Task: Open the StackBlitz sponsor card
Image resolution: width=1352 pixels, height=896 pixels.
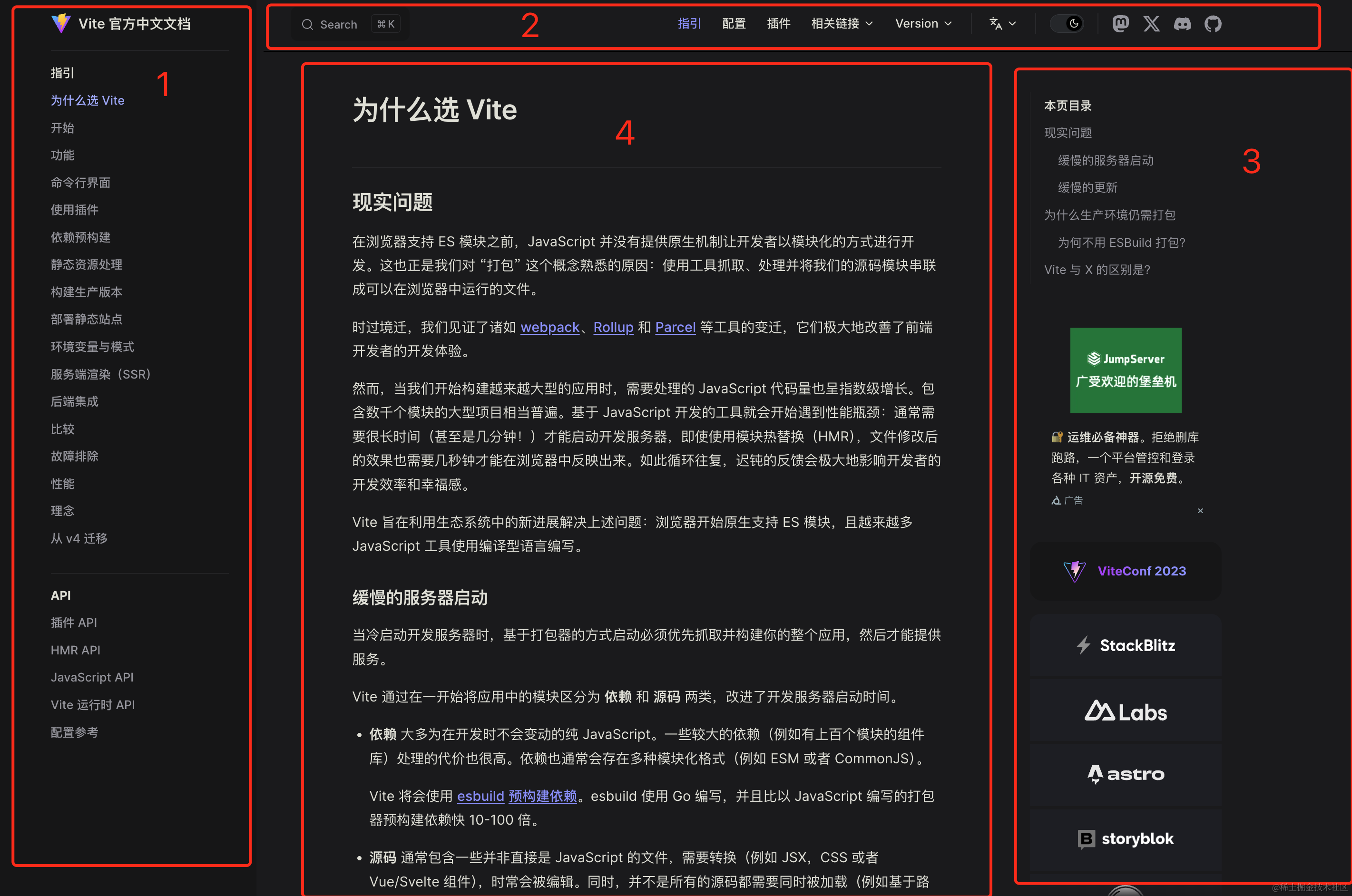Action: (1125, 645)
